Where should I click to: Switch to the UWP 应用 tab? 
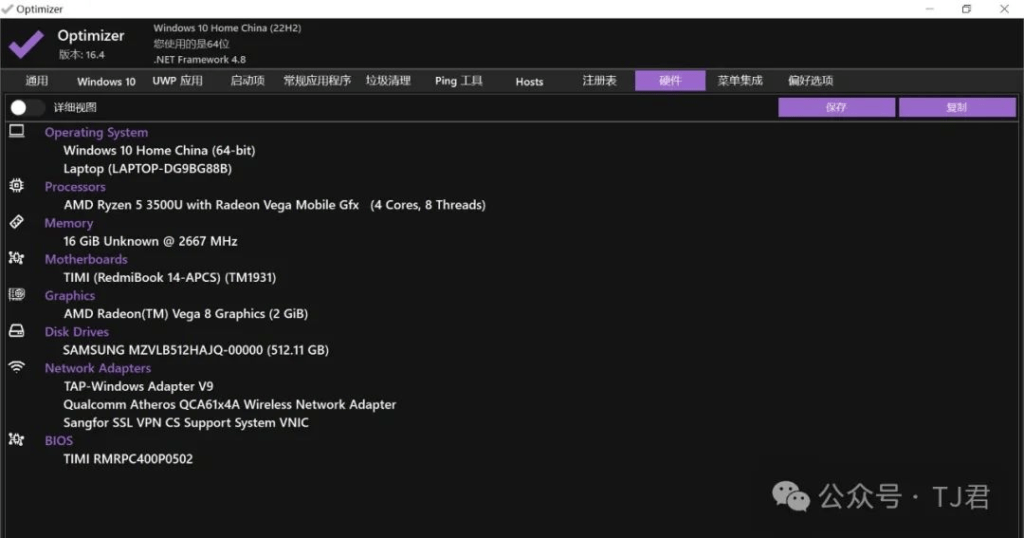point(177,81)
